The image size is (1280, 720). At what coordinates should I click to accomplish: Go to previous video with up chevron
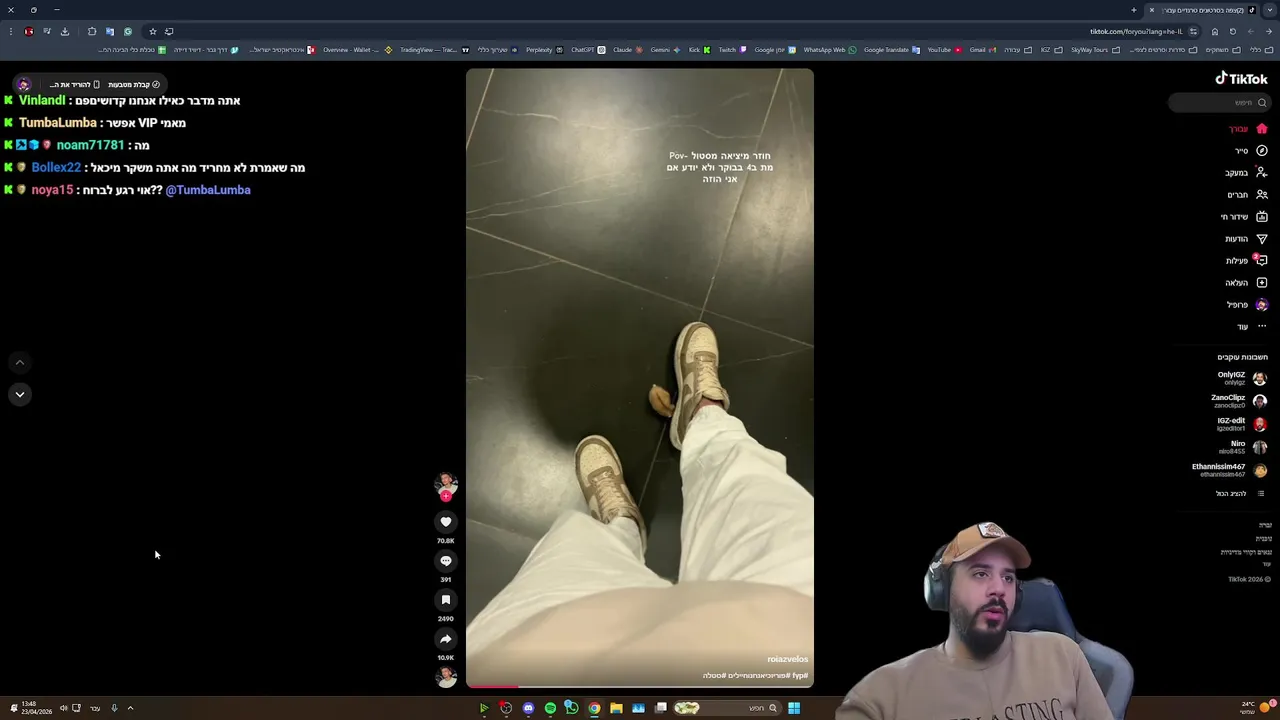point(19,363)
